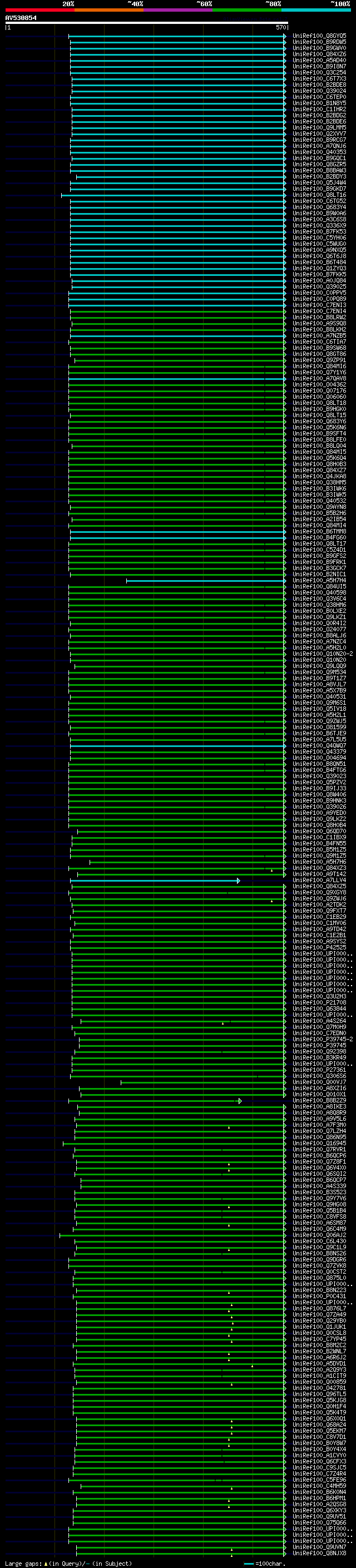Select the UniRef100_Q683Y4 hit

[319, 207]
